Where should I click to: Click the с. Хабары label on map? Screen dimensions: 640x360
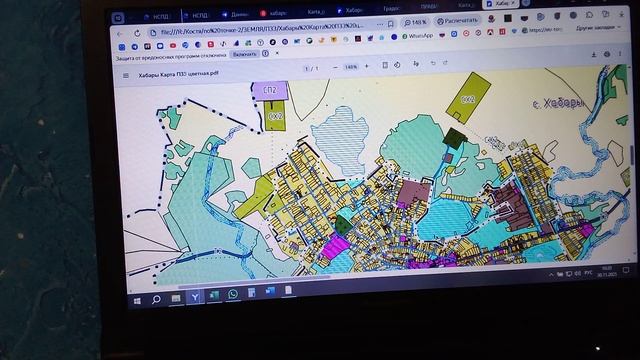[x=559, y=104]
